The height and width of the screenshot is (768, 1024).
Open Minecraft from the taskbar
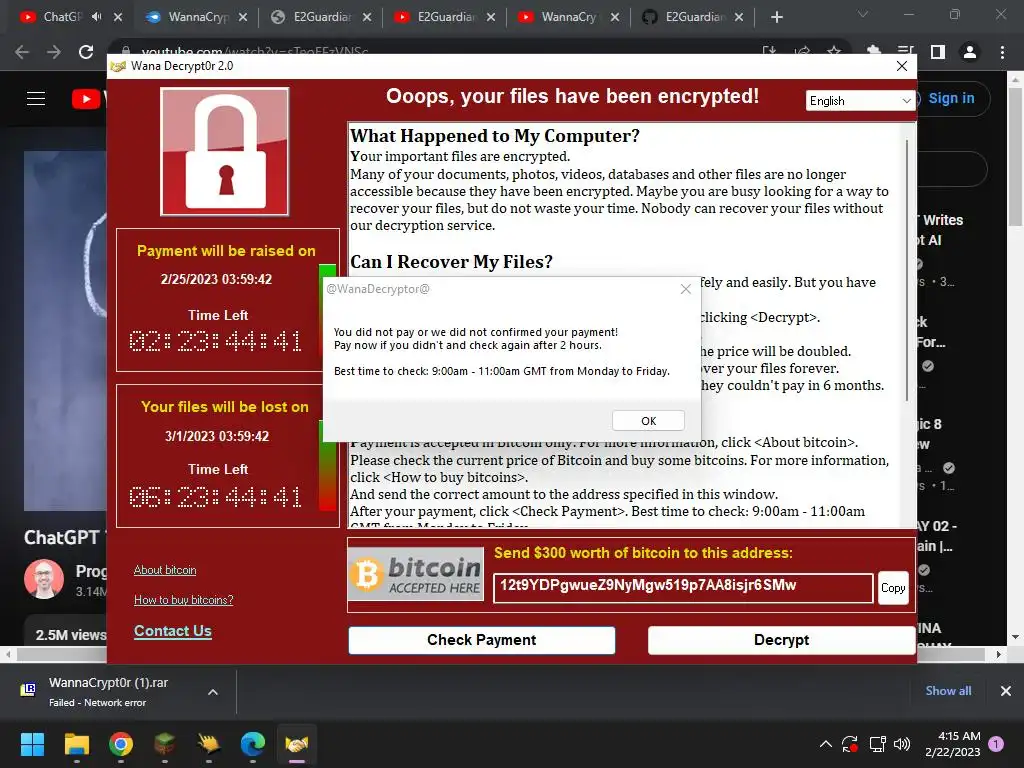point(165,744)
